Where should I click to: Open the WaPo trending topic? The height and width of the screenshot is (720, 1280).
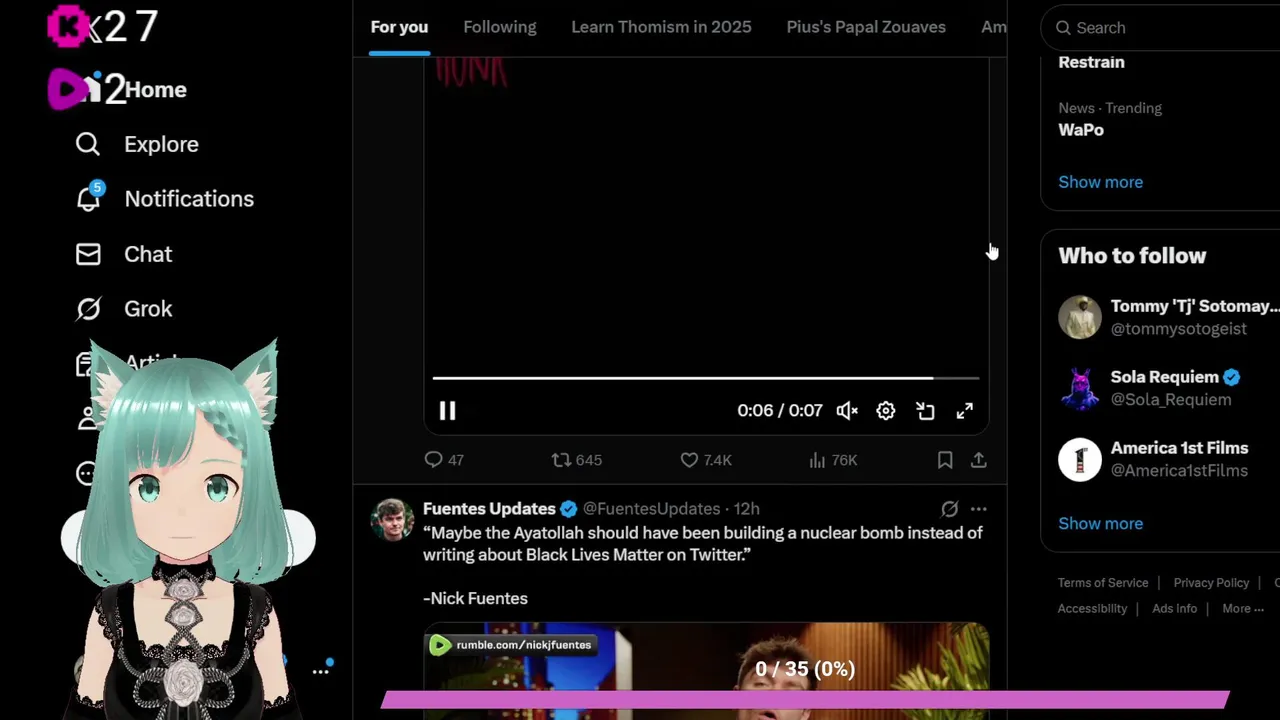pos(1081,130)
